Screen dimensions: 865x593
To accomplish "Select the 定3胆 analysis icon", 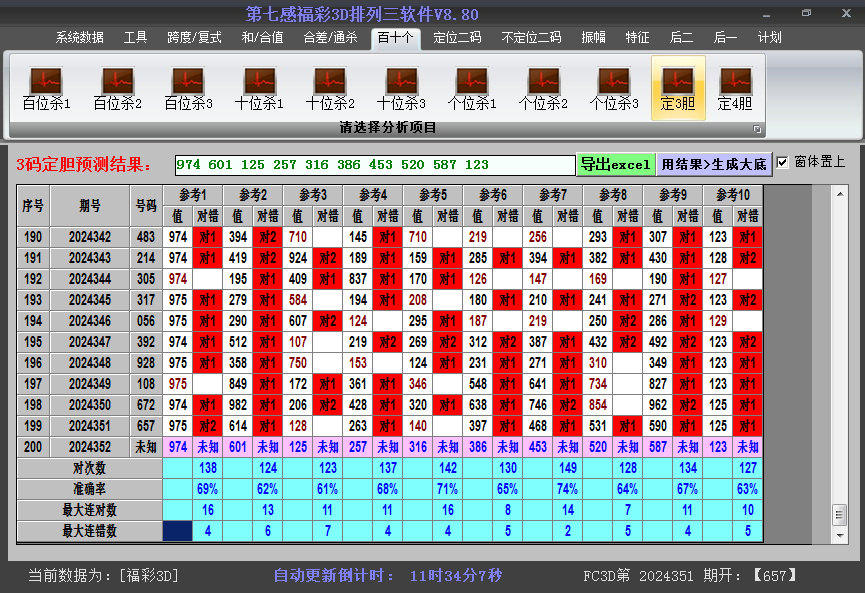I will tap(678, 88).
